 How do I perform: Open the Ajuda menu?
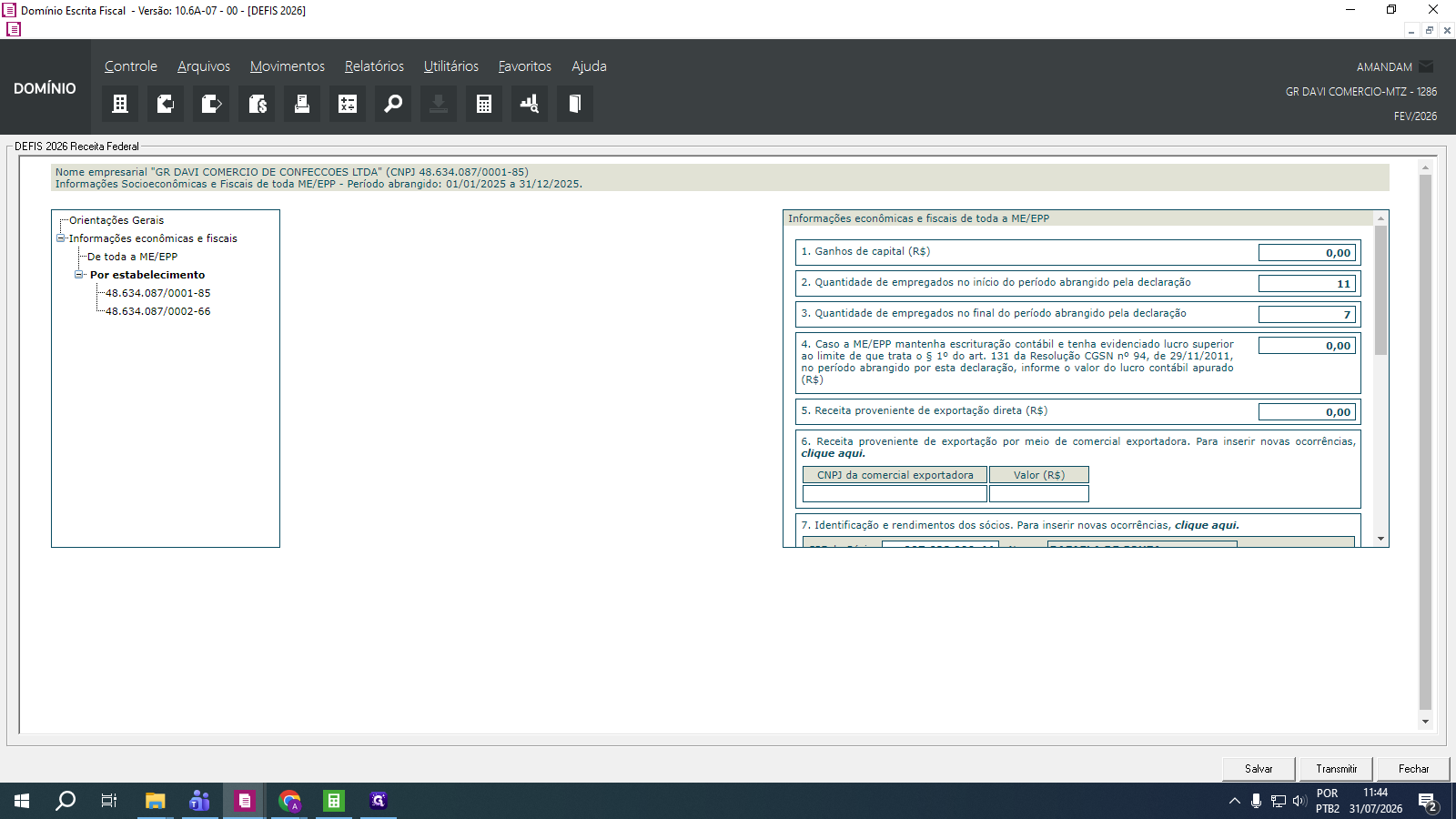coord(589,66)
